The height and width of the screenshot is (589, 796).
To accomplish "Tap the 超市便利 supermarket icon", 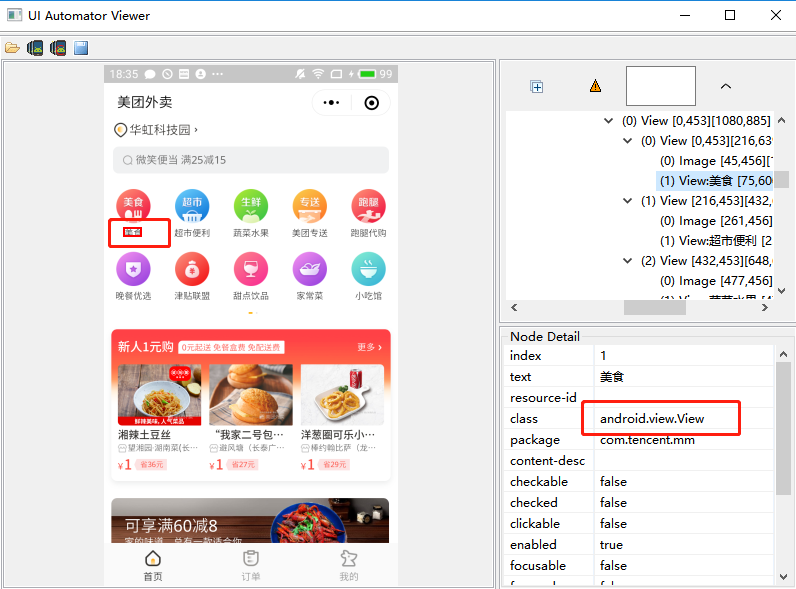I will 192,206.
